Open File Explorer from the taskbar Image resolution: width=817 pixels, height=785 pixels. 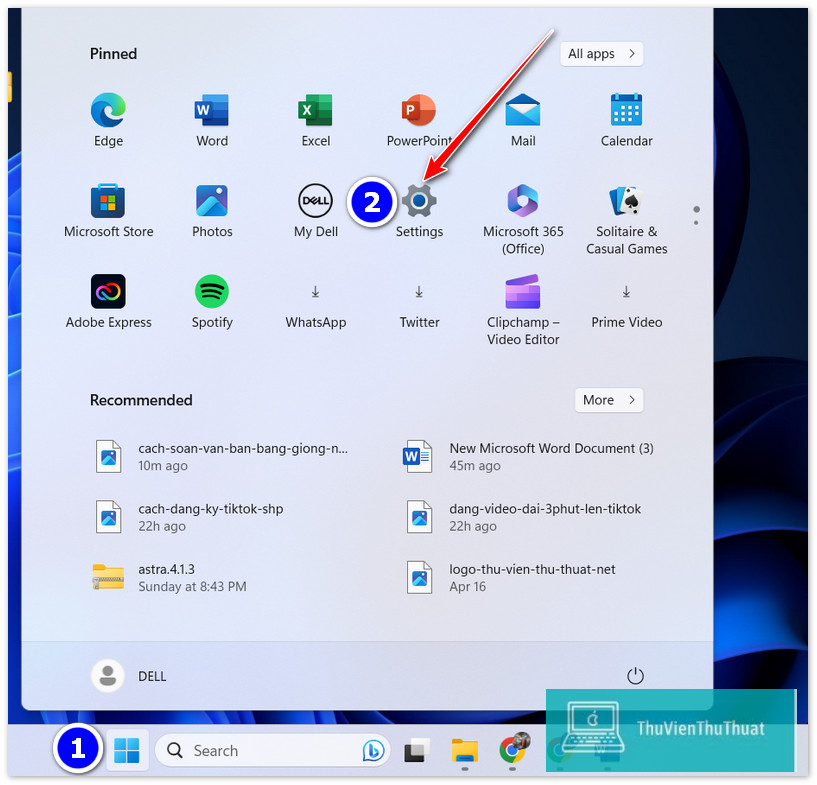(464, 750)
